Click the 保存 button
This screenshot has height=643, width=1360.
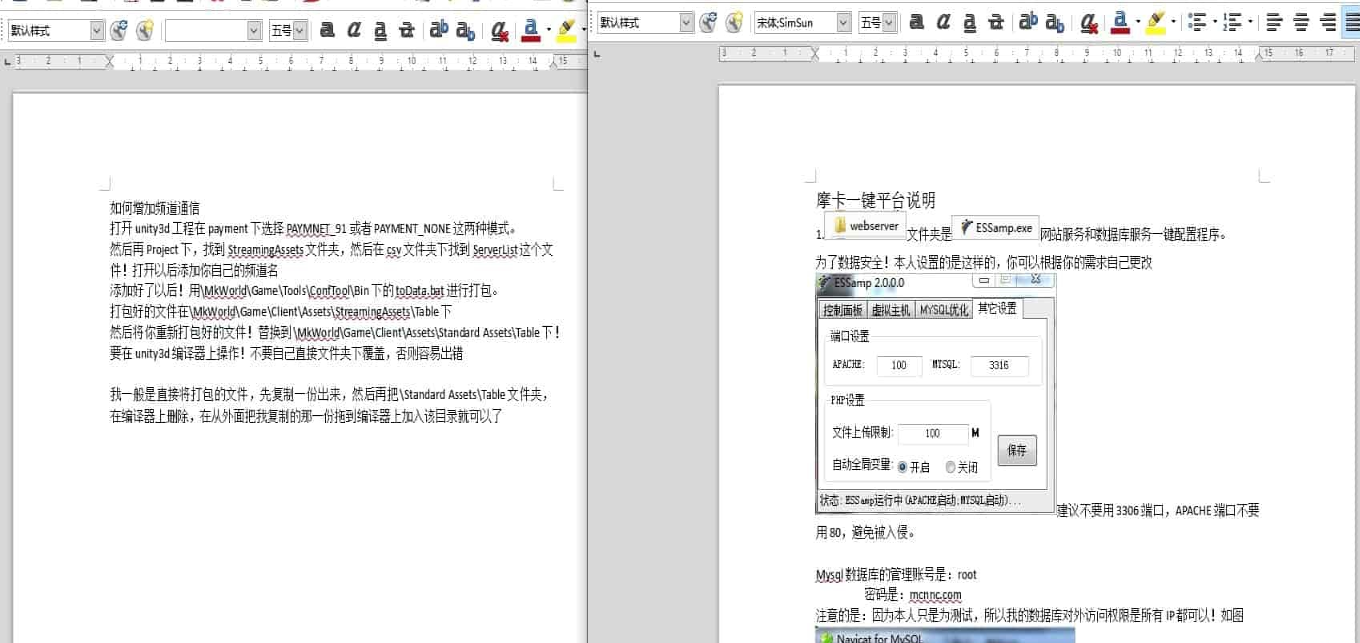pyautogui.click(x=1017, y=451)
